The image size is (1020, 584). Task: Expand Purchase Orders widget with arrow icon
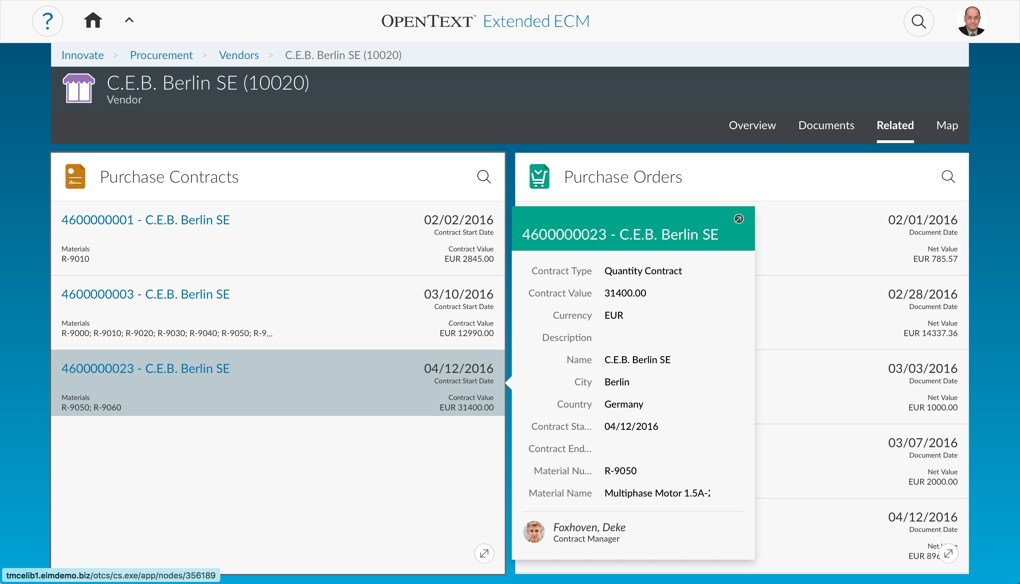click(948, 553)
